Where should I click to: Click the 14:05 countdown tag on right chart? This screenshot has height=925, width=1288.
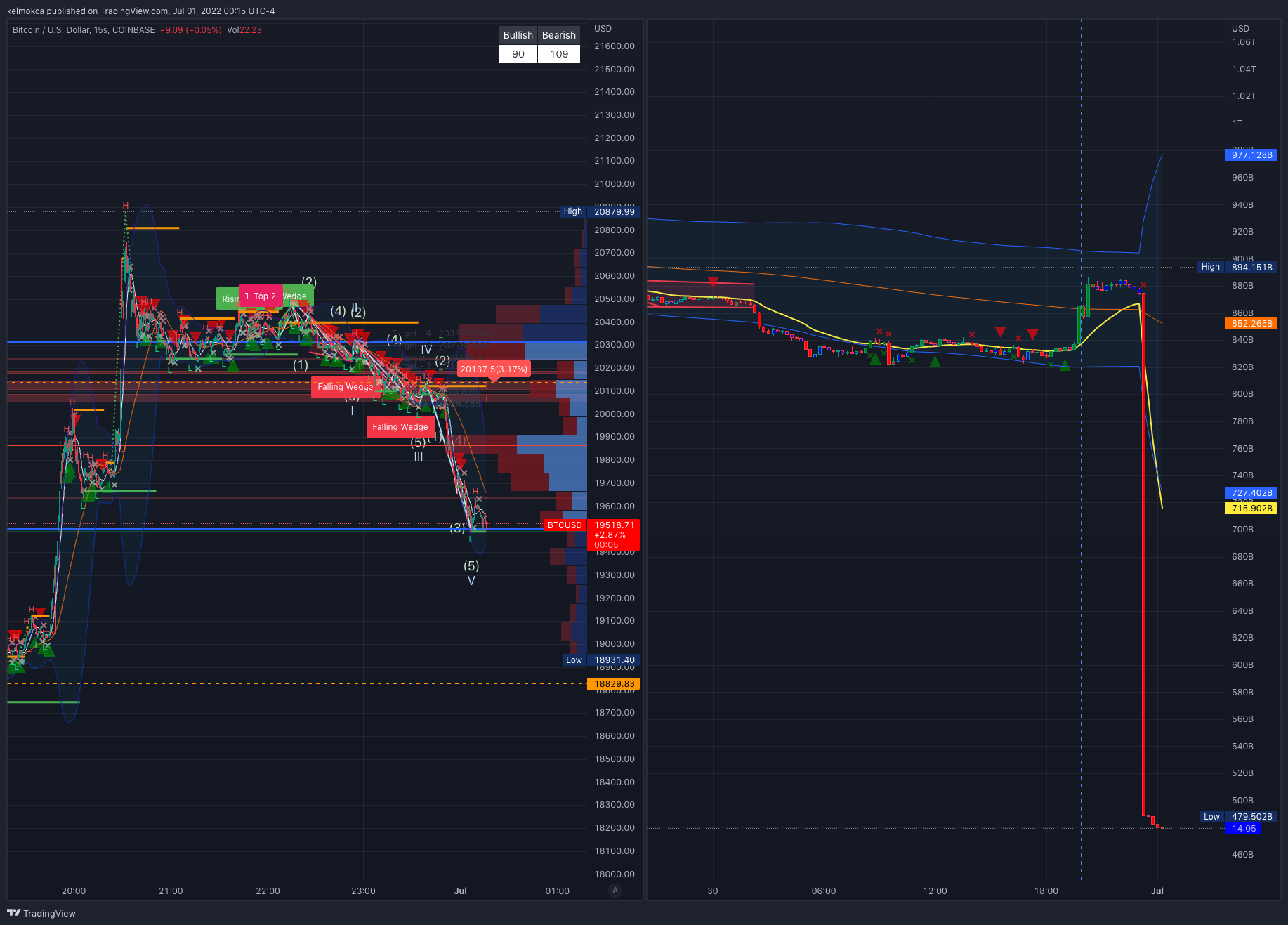tap(1243, 829)
